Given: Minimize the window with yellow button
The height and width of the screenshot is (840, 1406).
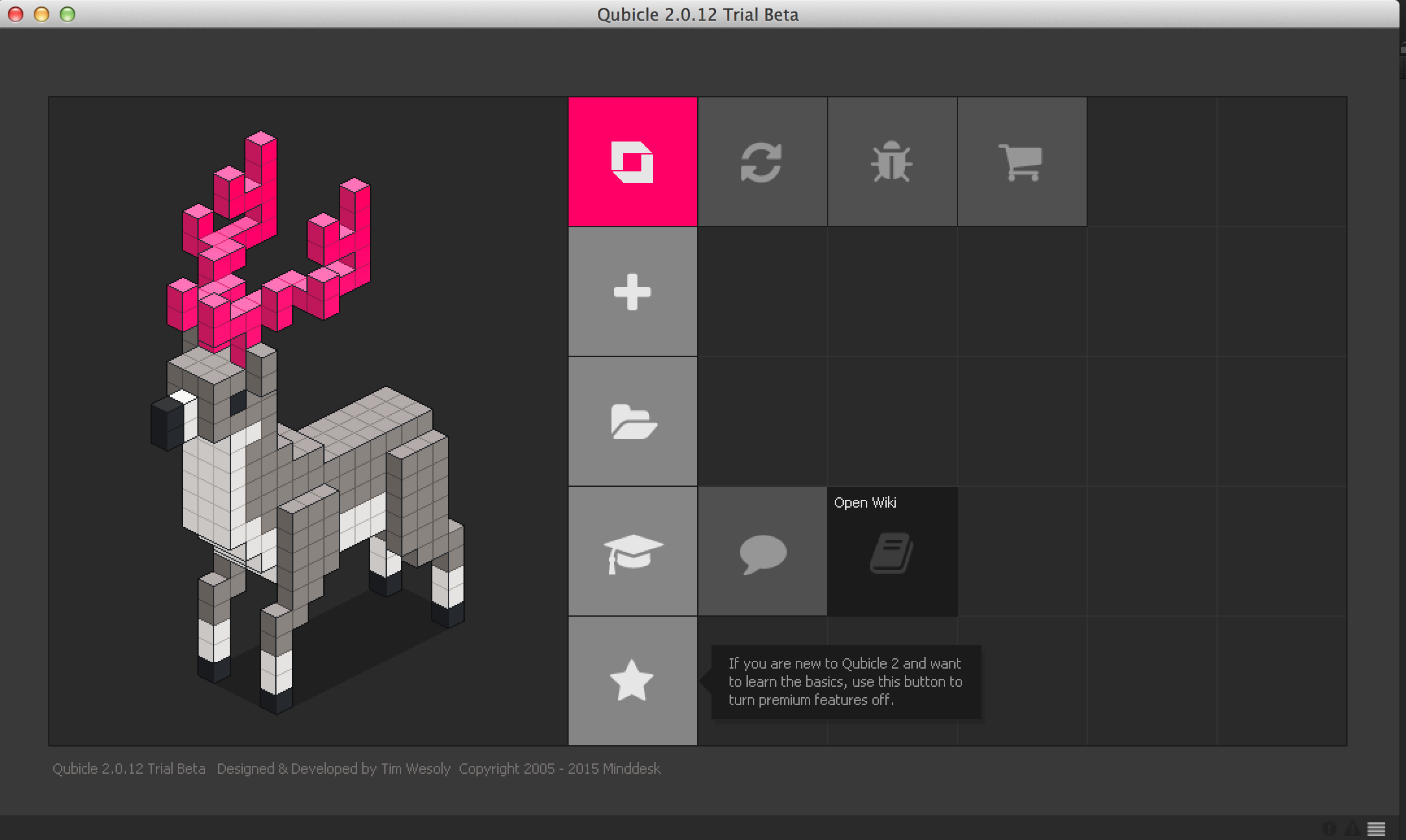Looking at the screenshot, I should pos(42,14).
